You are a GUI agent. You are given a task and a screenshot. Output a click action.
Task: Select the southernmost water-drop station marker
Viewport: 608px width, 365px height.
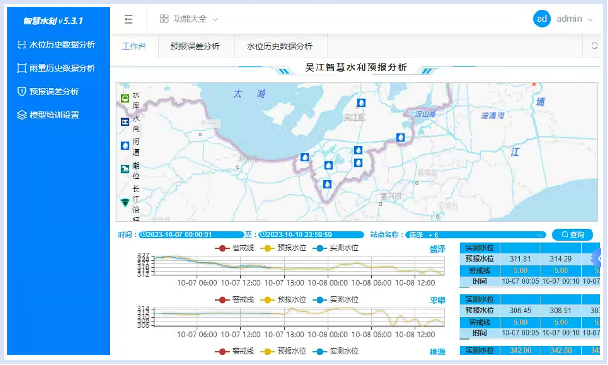327,184
